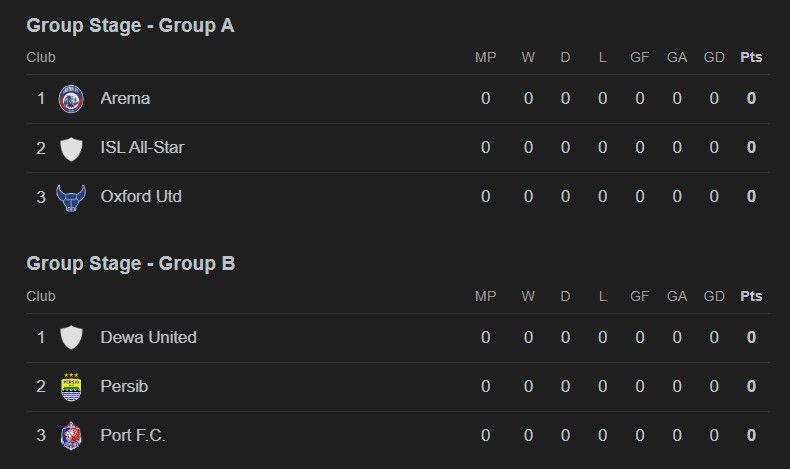
Task: Click the Persib club crest icon
Action: coord(71,387)
